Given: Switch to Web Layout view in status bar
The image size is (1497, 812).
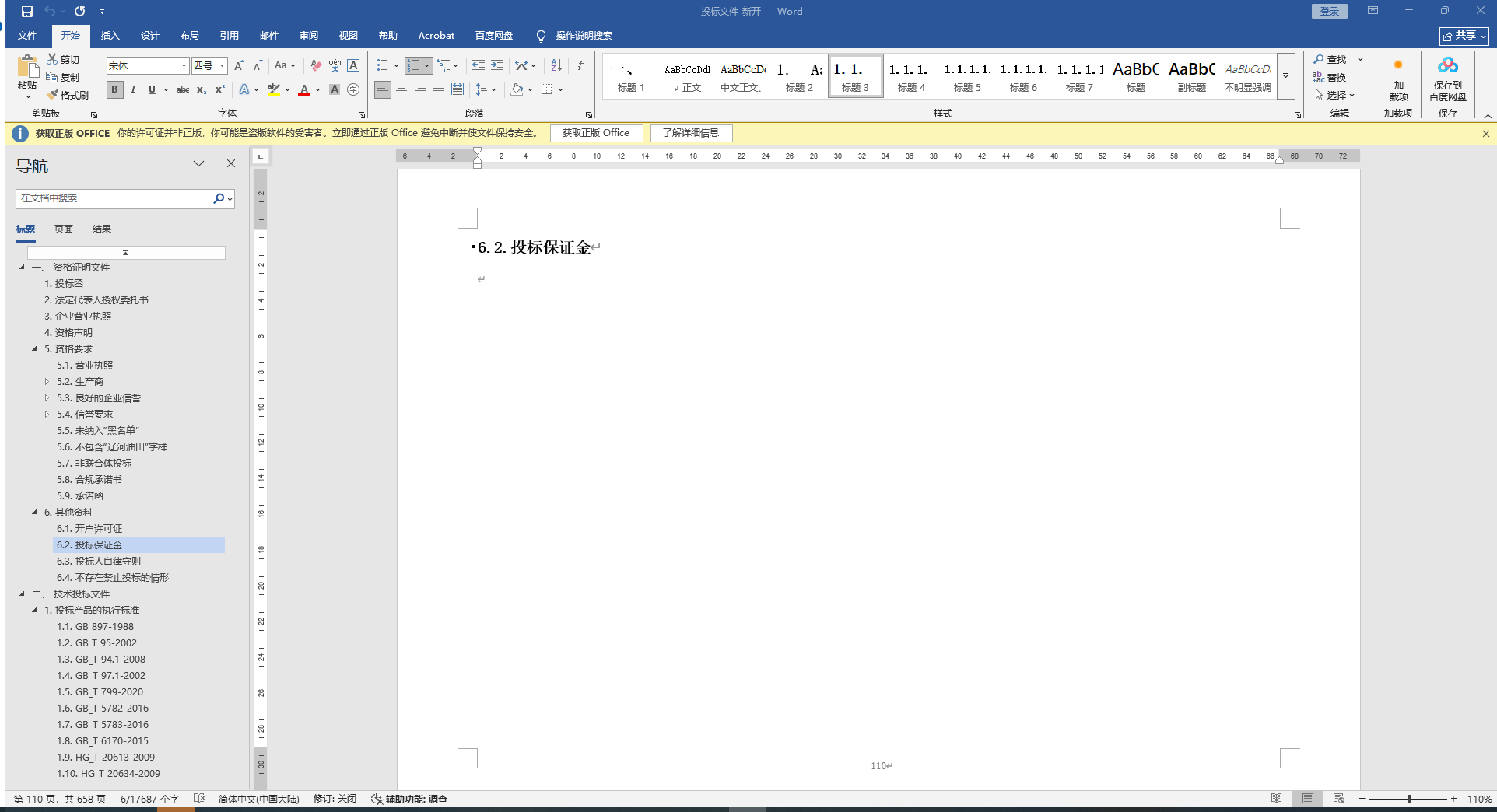Looking at the screenshot, I should 1338,799.
